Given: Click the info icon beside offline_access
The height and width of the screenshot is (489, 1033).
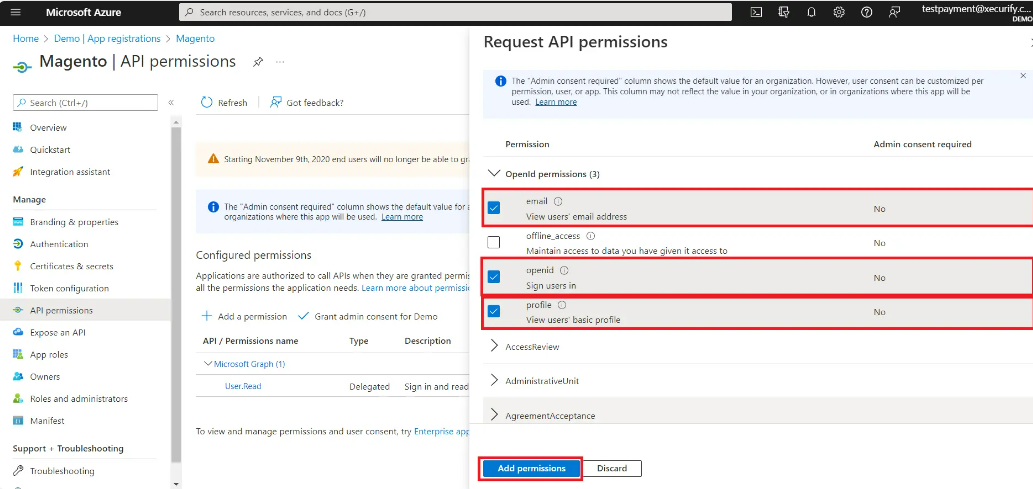Looking at the screenshot, I should pos(590,236).
